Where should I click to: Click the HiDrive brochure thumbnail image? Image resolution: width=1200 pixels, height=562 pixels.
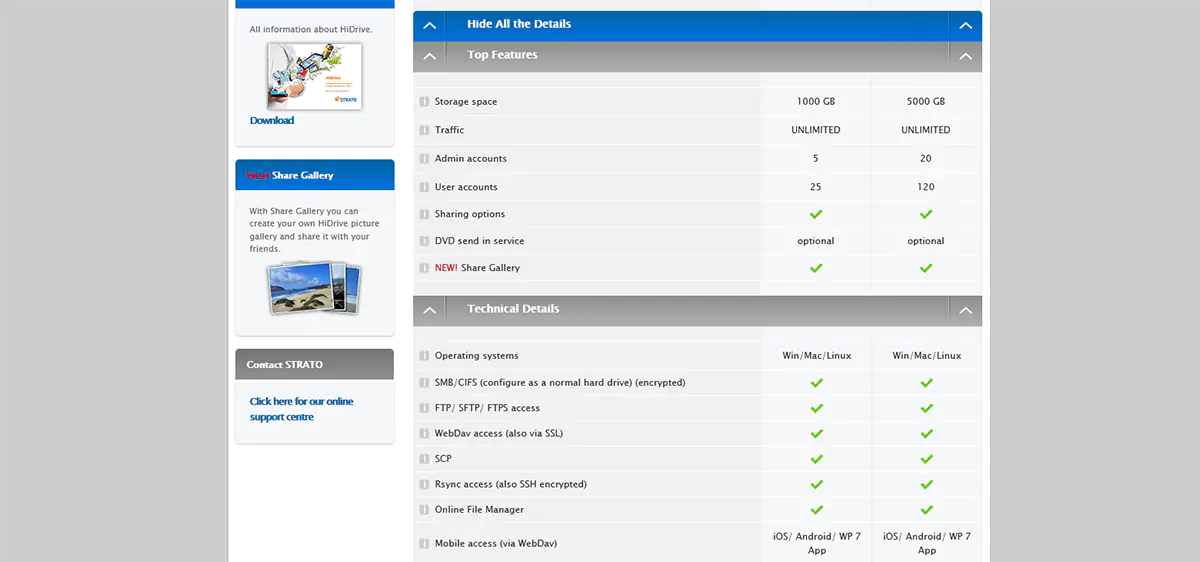click(x=314, y=75)
